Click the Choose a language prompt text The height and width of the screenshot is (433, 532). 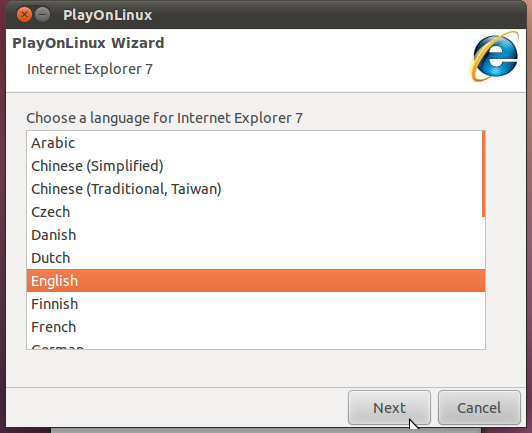(165, 118)
